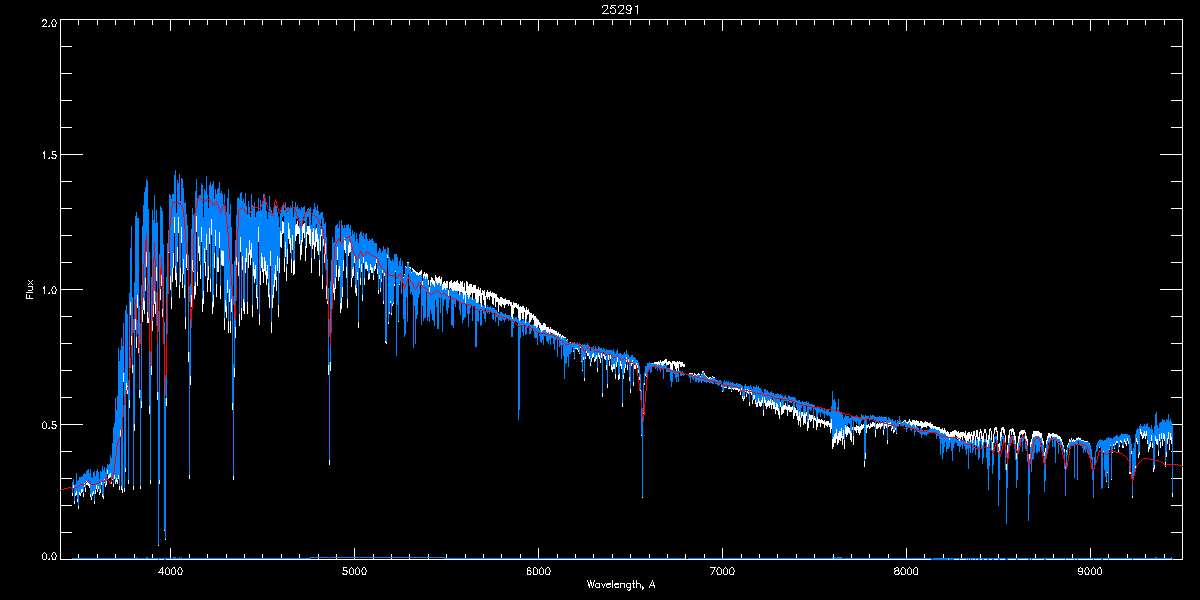Click the 6000 wavelength tick label

coord(538,571)
